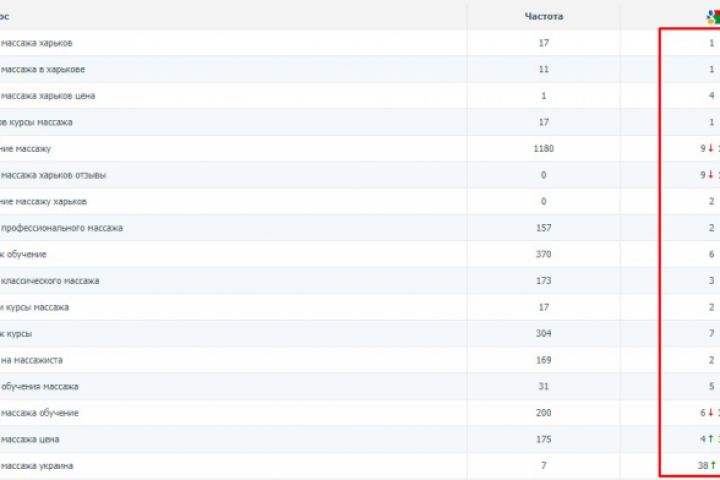
Task: Click red down arrow in 'массажа обучение' row
Action: click(711, 412)
